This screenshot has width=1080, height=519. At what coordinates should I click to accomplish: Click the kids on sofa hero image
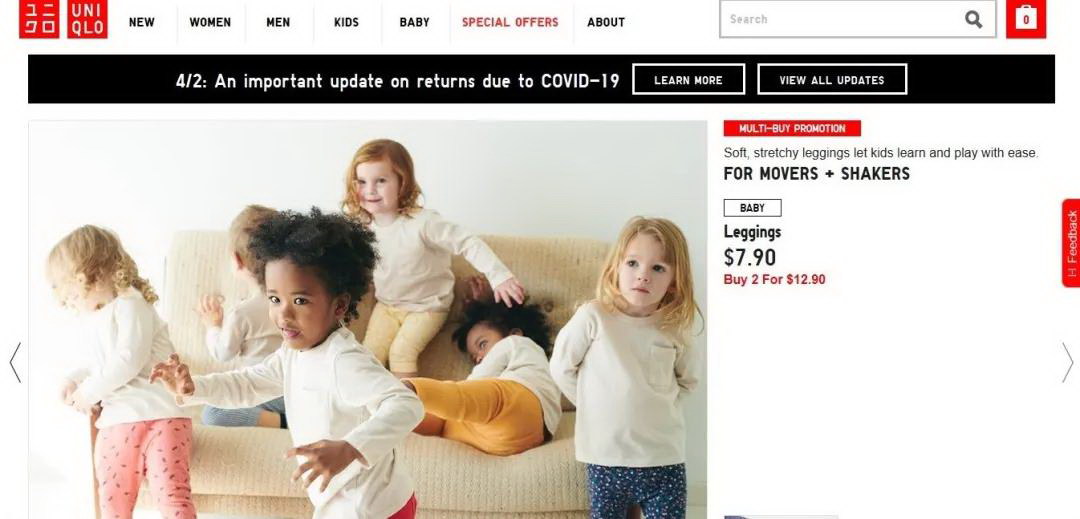click(x=368, y=319)
